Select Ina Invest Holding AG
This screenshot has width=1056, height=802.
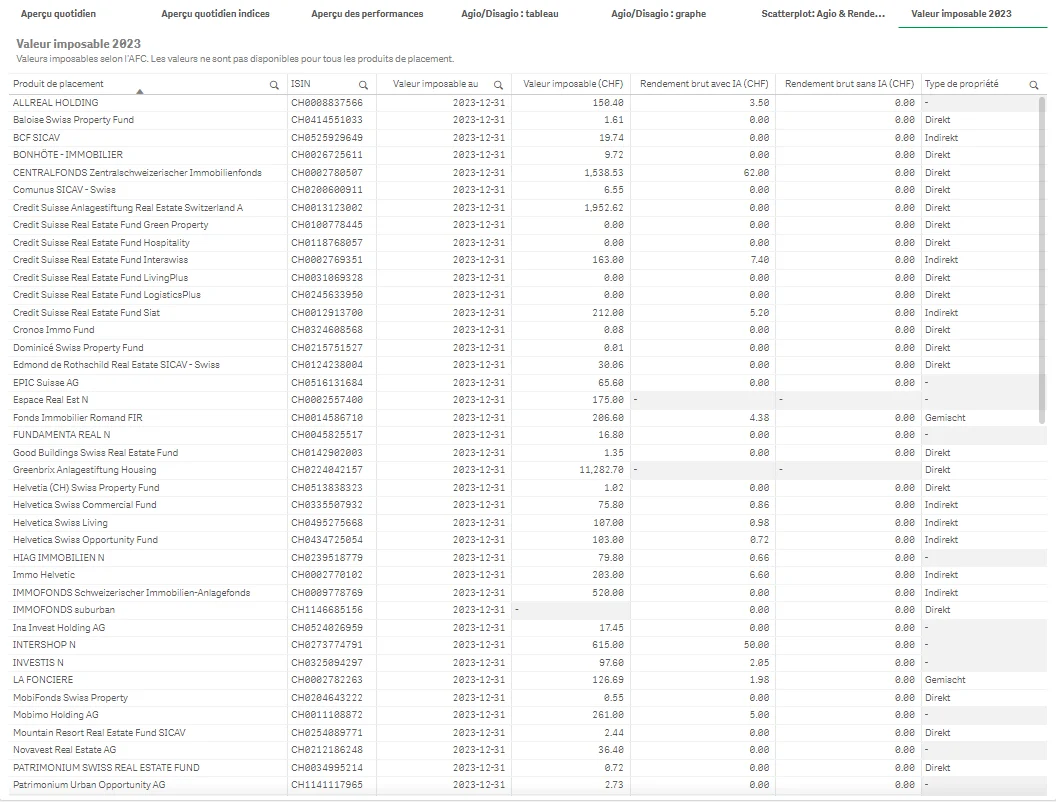click(59, 628)
